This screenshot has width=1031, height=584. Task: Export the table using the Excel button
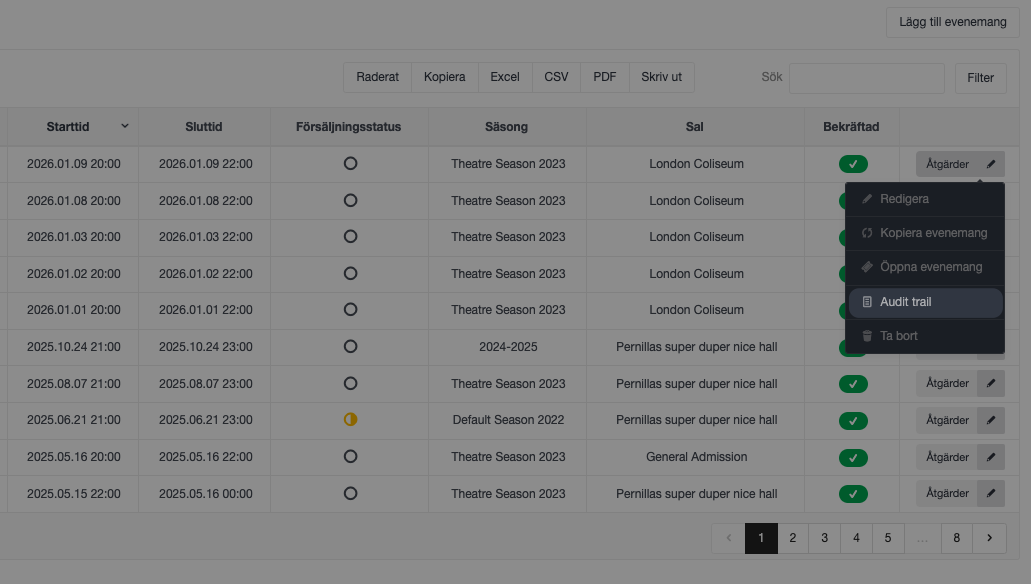coord(505,77)
